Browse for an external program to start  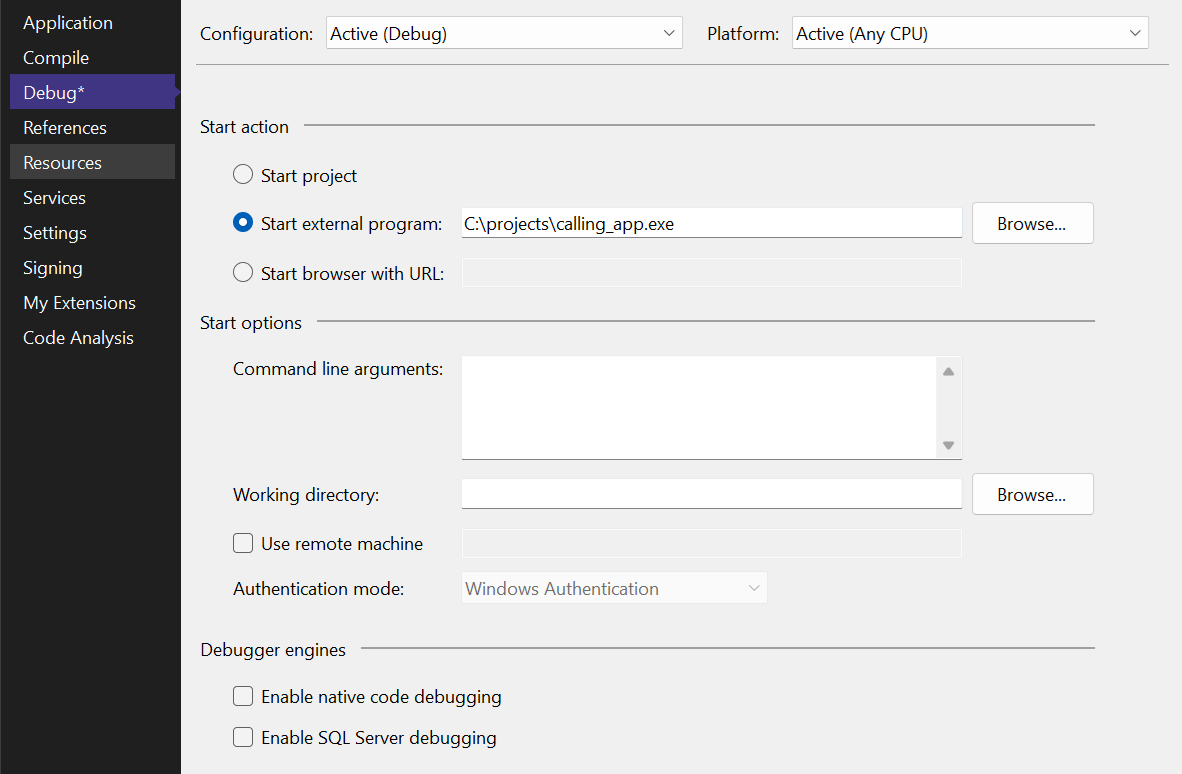1032,223
